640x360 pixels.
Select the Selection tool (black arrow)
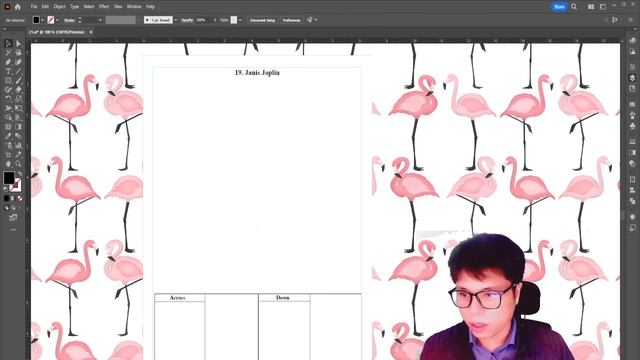click(8, 43)
